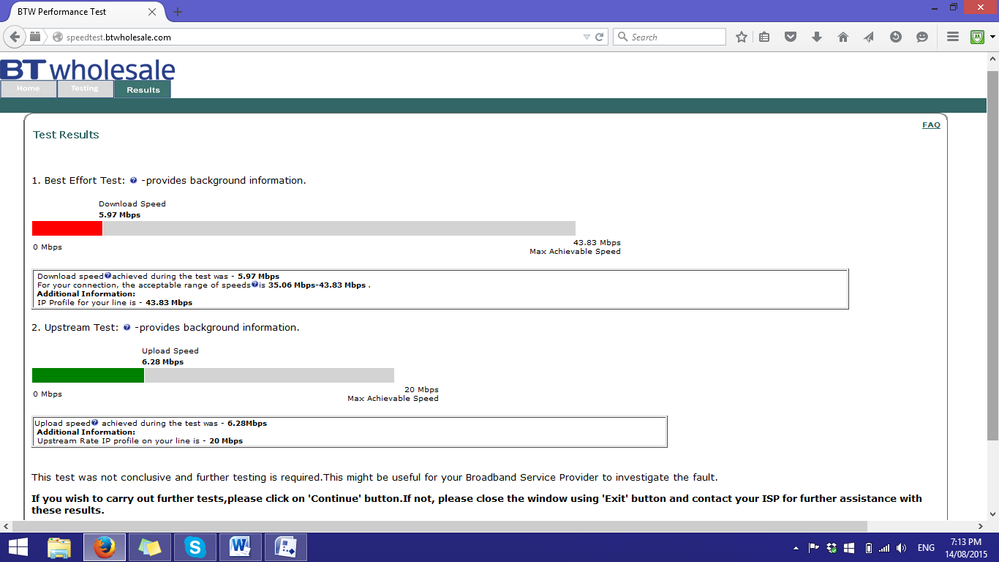
Task: Click the circular history arrow icon in toolbar
Action: coord(896,37)
